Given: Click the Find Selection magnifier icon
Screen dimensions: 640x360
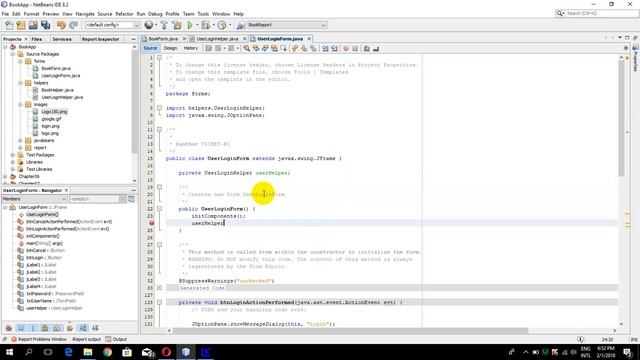Looking at the screenshot, I should coord(247,49).
